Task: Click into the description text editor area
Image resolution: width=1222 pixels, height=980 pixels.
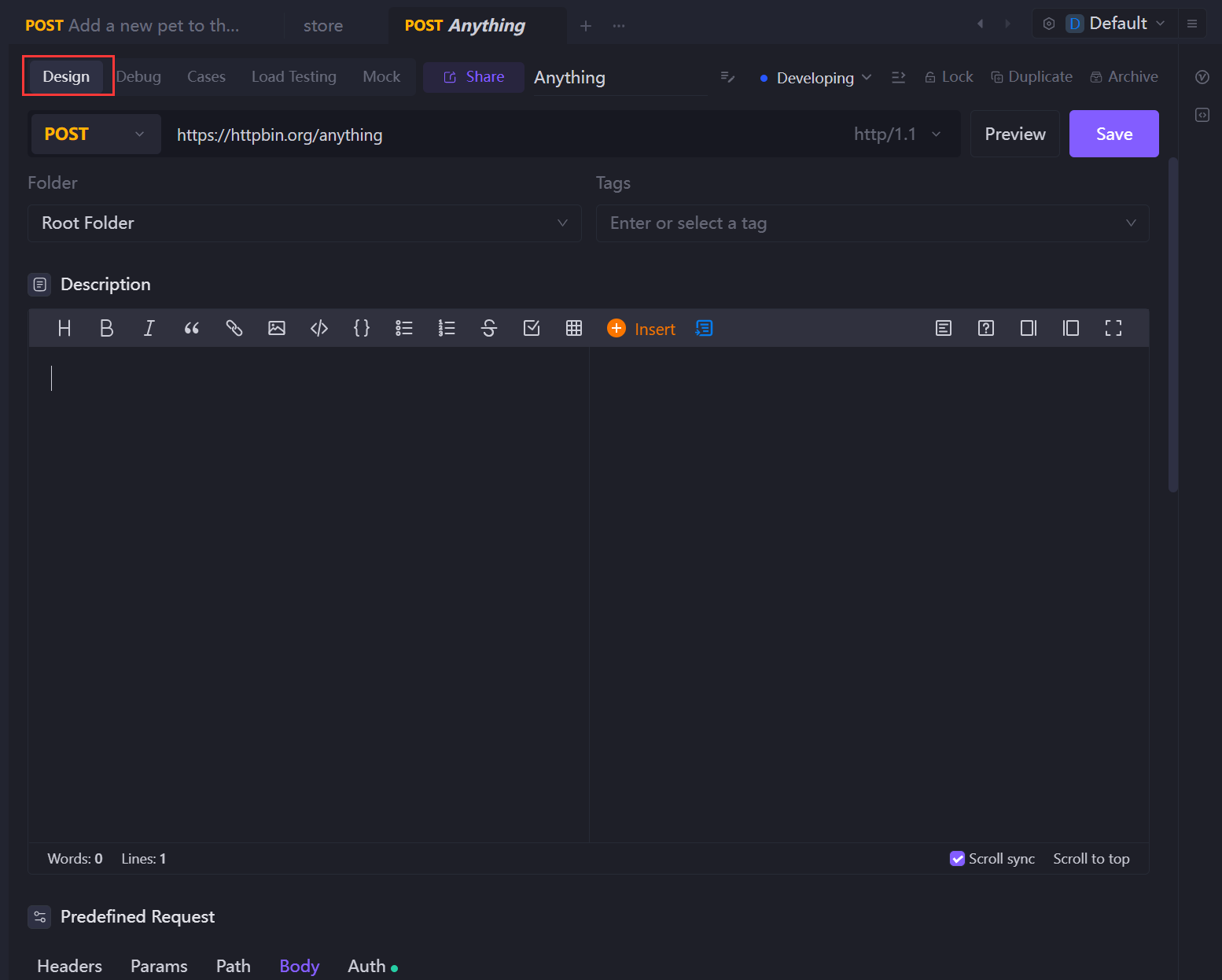Action: point(309,595)
